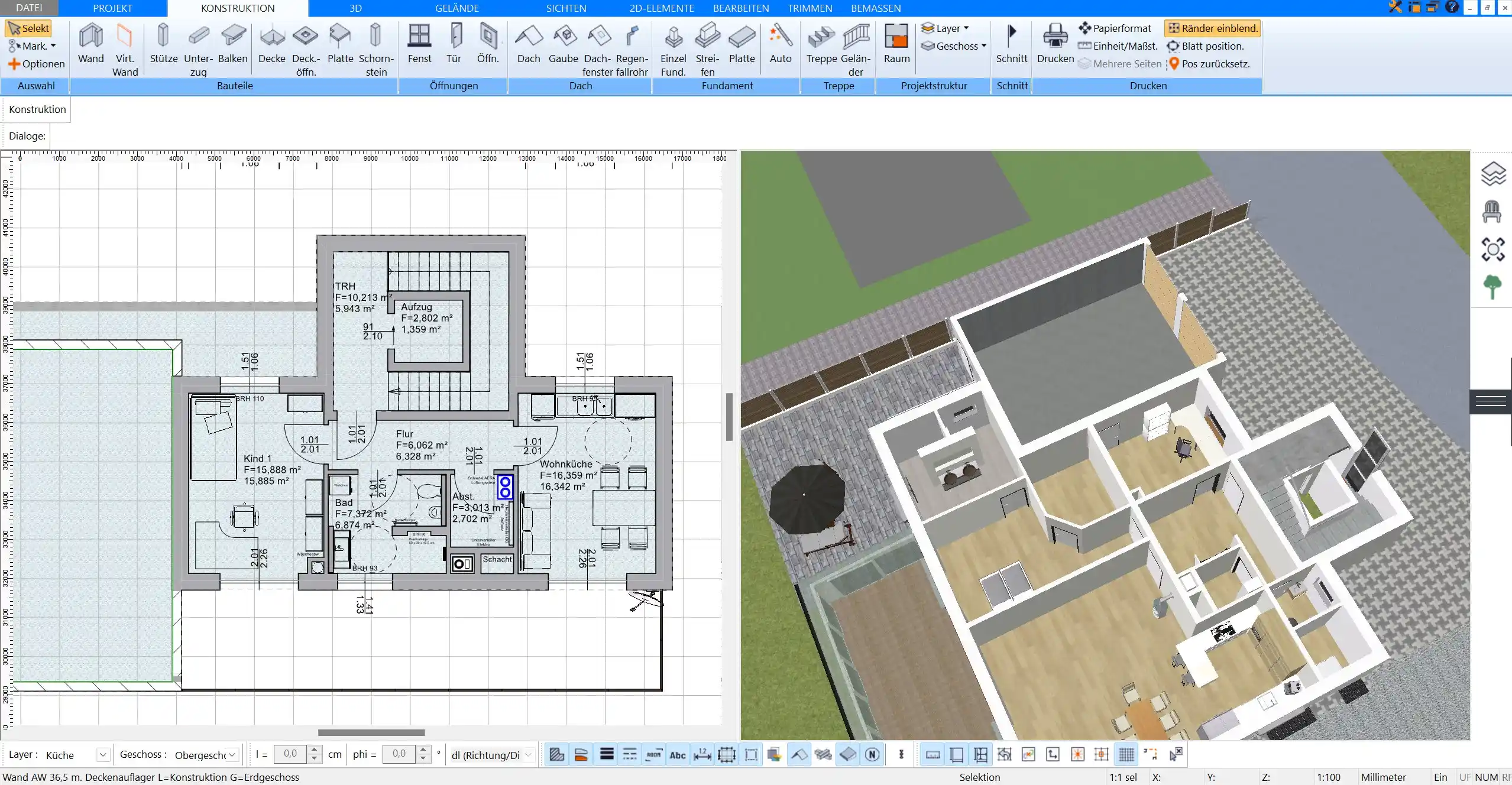
Task: Toggle hatching display in bottom toolbar
Action: pyautogui.click(x=556, y=754)
